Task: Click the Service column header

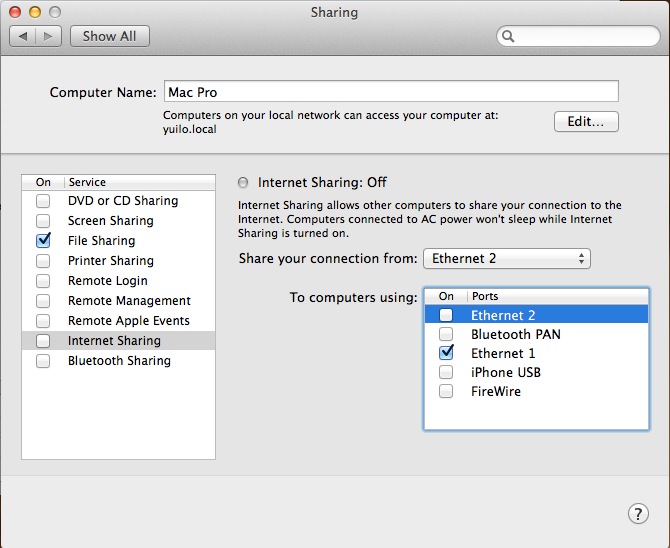Action: coord(140,183)
